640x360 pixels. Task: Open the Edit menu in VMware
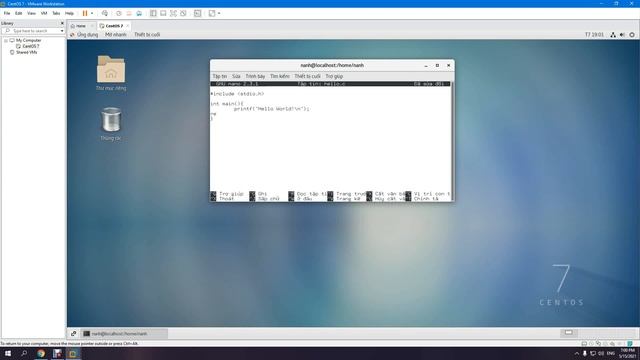[x=19, y=13]
